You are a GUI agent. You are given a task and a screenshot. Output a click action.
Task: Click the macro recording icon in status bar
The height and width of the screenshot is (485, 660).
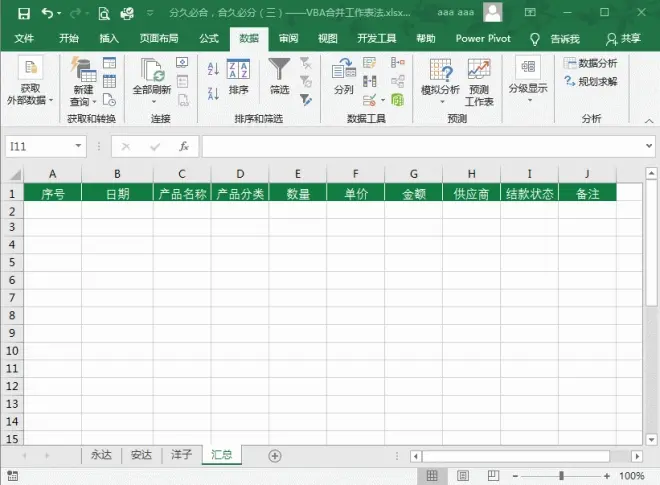(x=13, y=476)
